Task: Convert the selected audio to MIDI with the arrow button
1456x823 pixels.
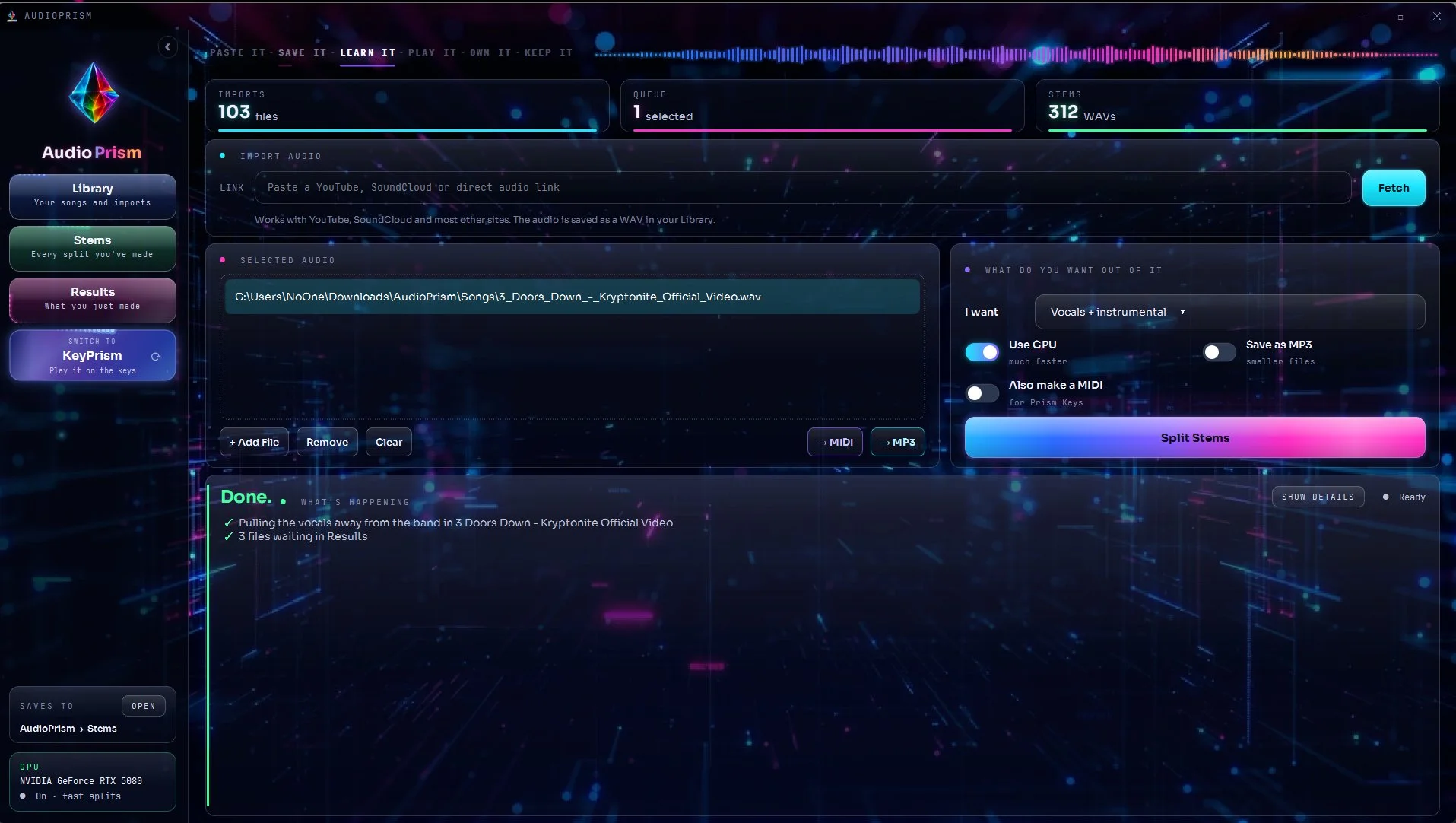Action: tap(835, 442)
